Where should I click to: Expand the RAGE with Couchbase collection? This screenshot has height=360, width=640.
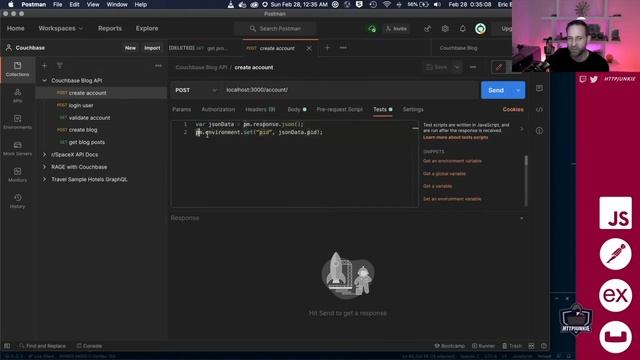[44, 167]
